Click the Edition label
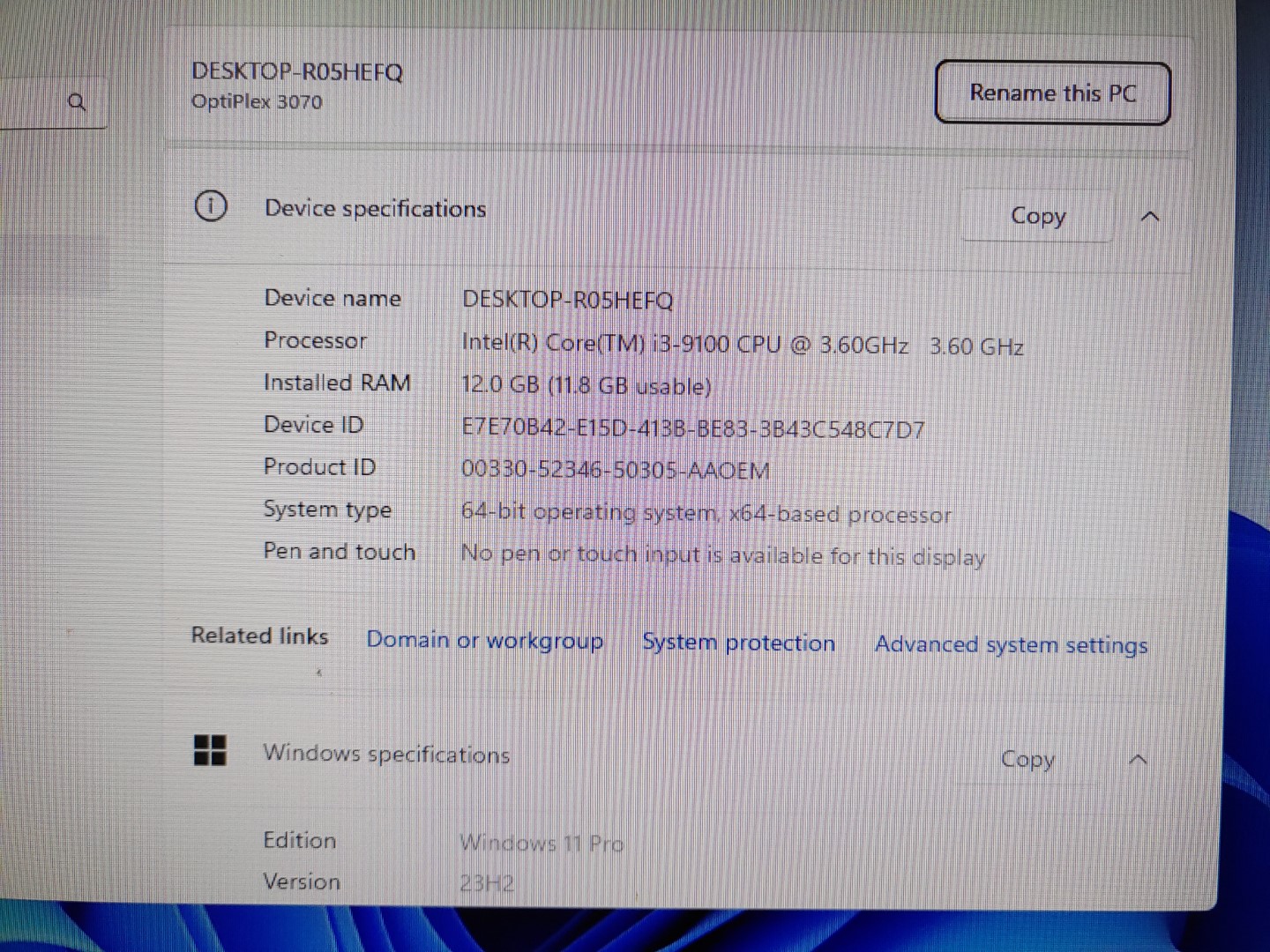 pos(300,840)
